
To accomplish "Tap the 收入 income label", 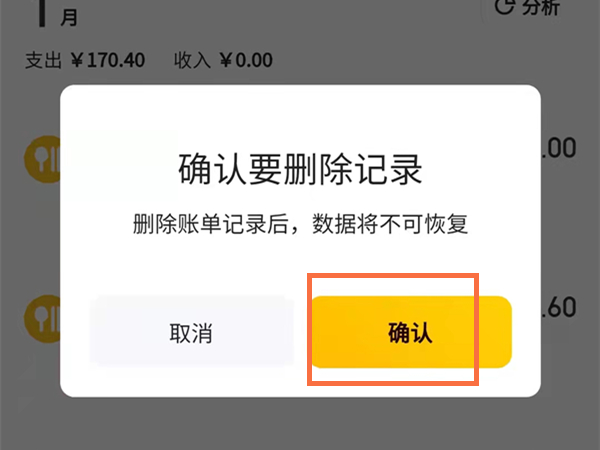I will 192,60.
